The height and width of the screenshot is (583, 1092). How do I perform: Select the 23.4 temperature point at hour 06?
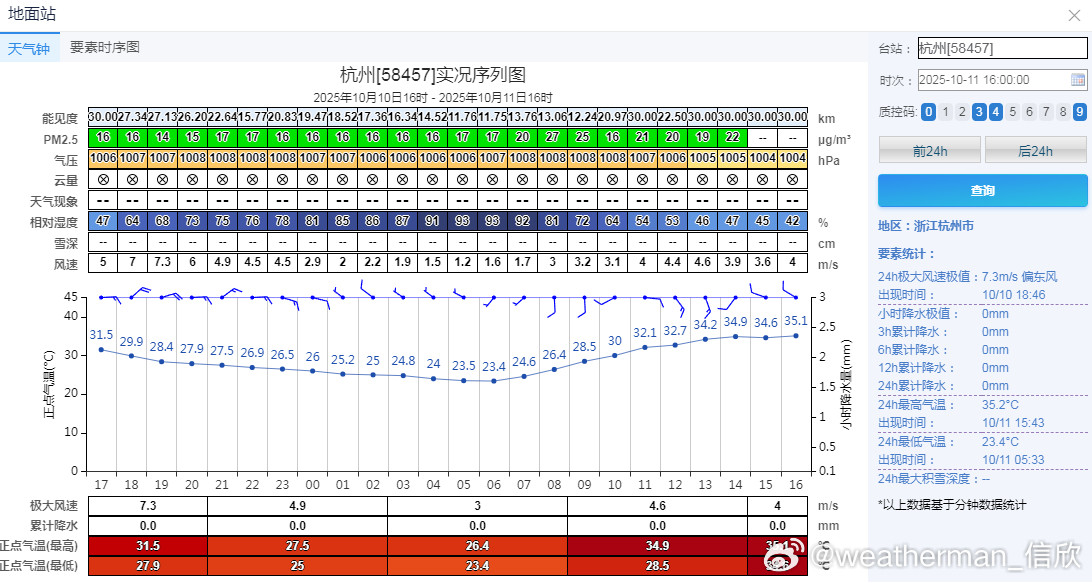[494, 381]
